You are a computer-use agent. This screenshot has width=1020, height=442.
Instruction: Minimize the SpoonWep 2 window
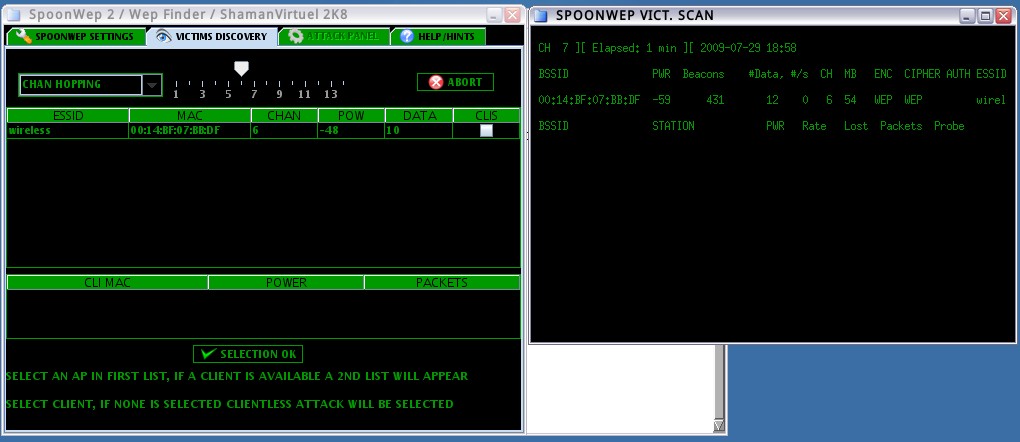(x=495, y=14)
